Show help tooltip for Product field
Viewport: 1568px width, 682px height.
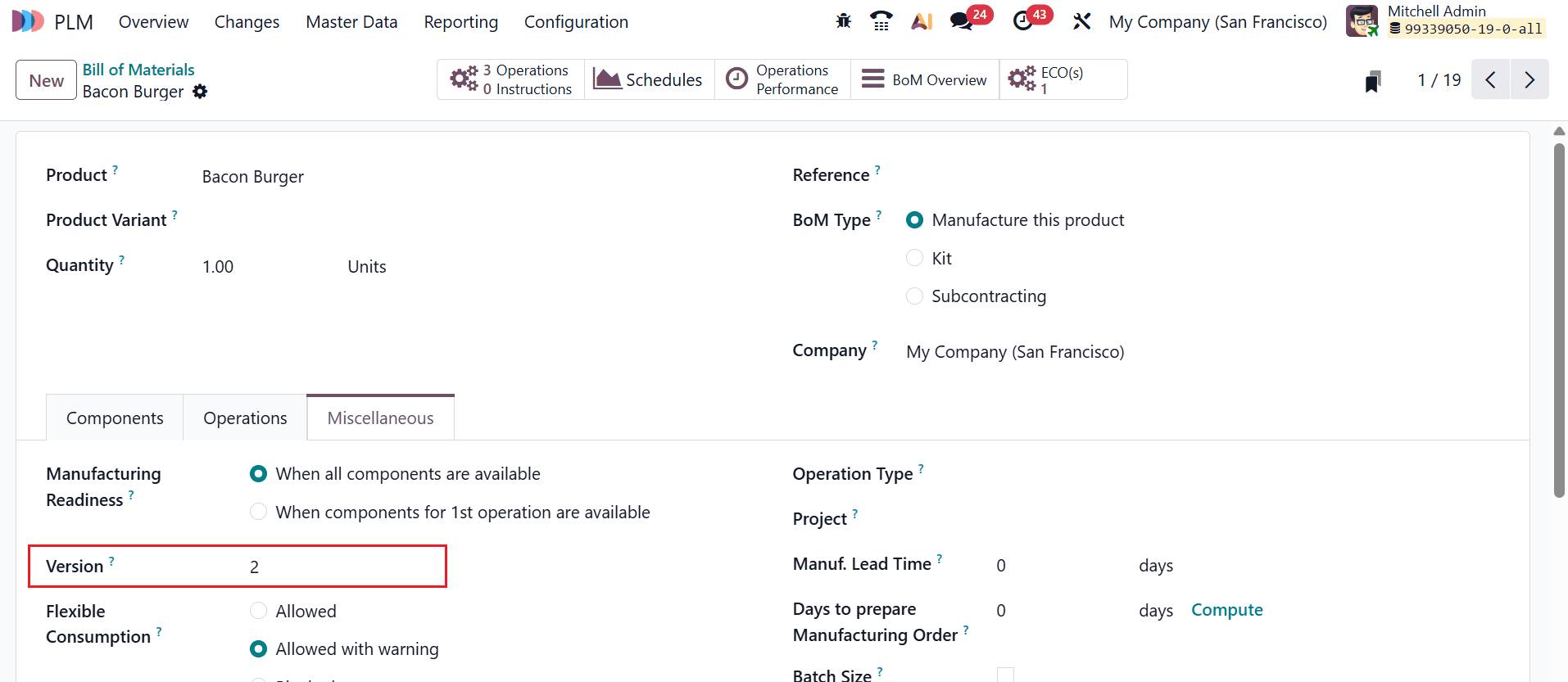coord(116,169)
